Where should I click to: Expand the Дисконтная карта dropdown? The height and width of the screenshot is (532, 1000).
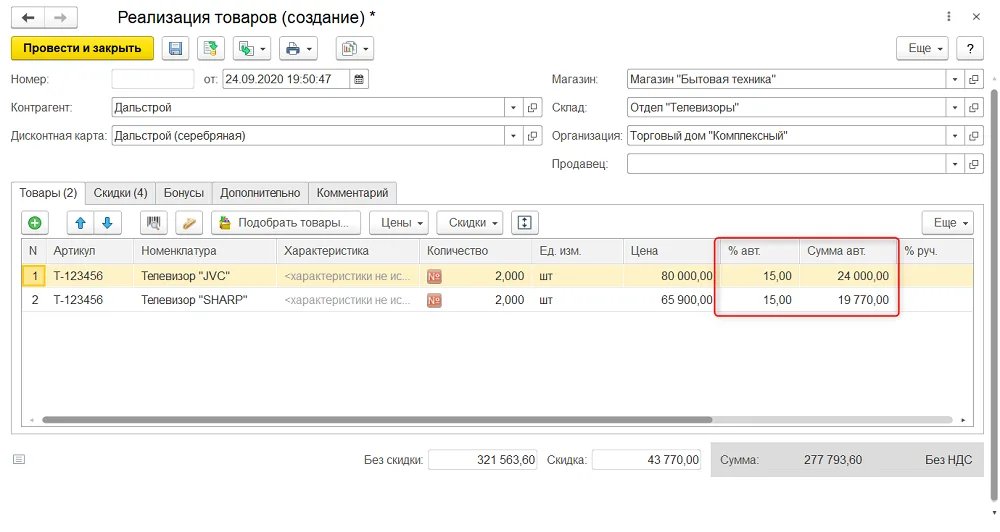513,135
